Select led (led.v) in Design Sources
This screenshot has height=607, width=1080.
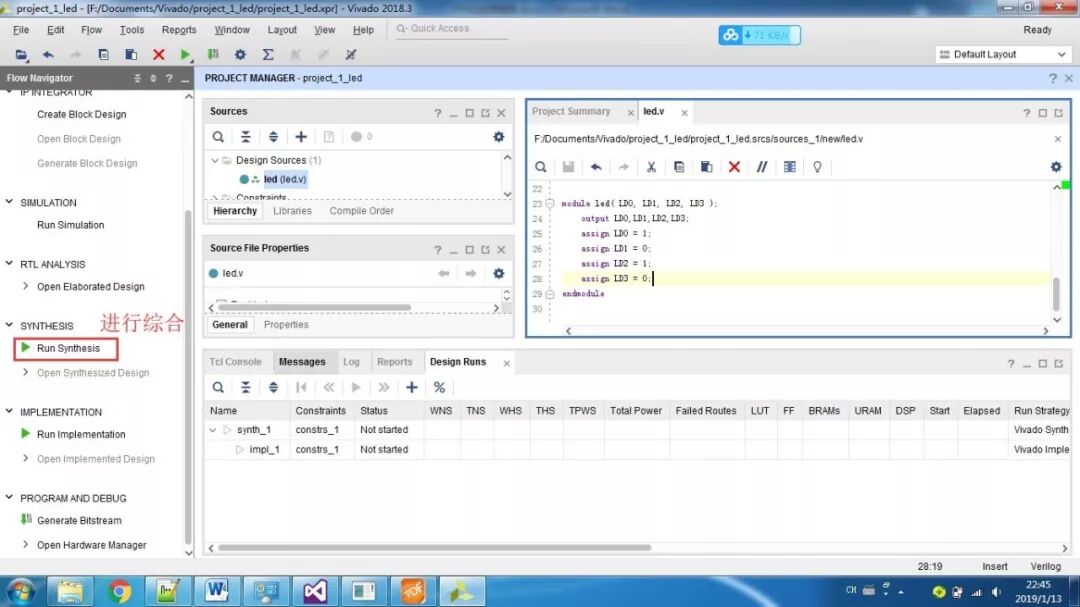[x=284, y=179]
